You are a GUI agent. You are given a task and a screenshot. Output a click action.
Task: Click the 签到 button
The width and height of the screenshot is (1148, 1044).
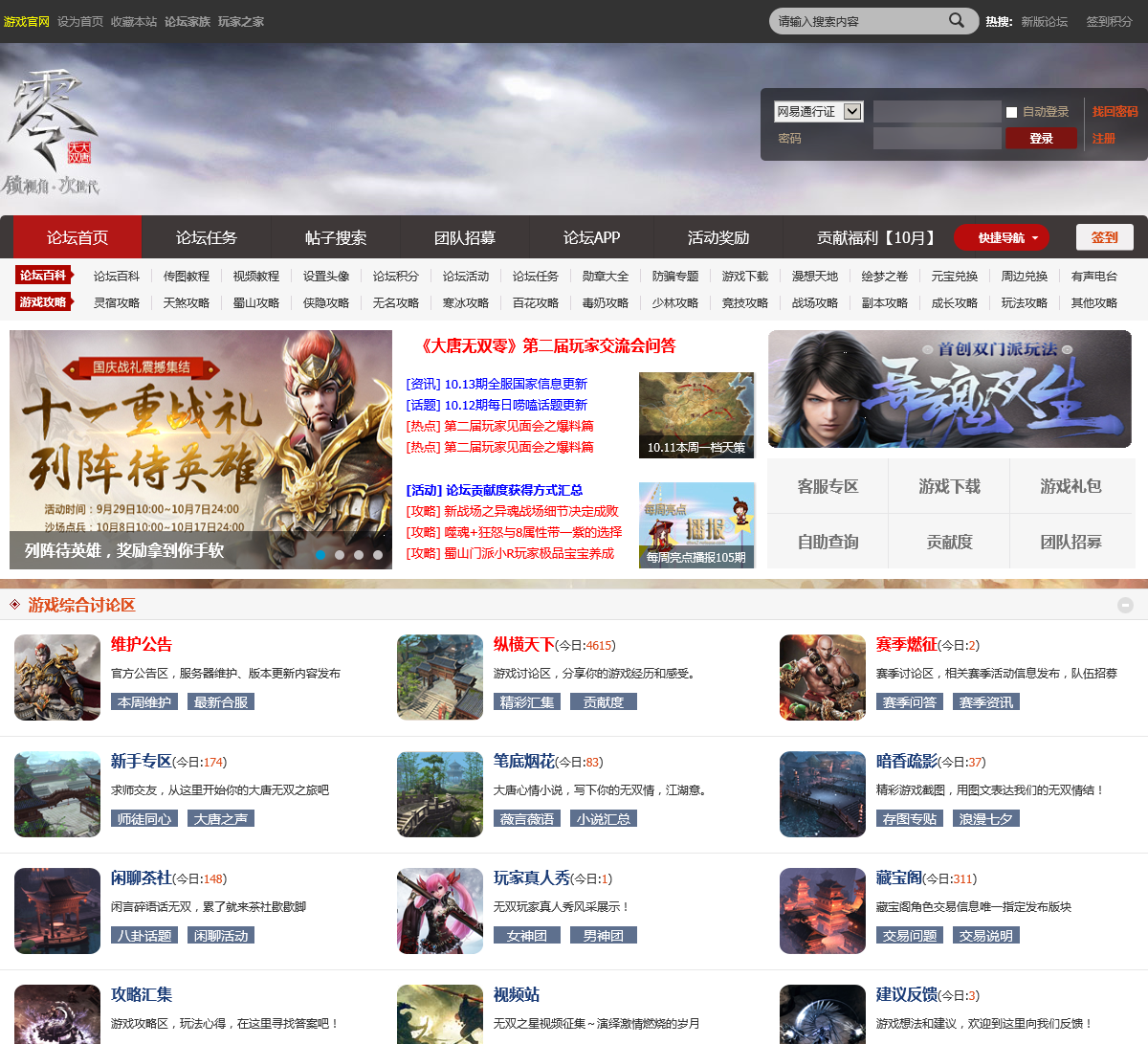[x=1105, y=237]
